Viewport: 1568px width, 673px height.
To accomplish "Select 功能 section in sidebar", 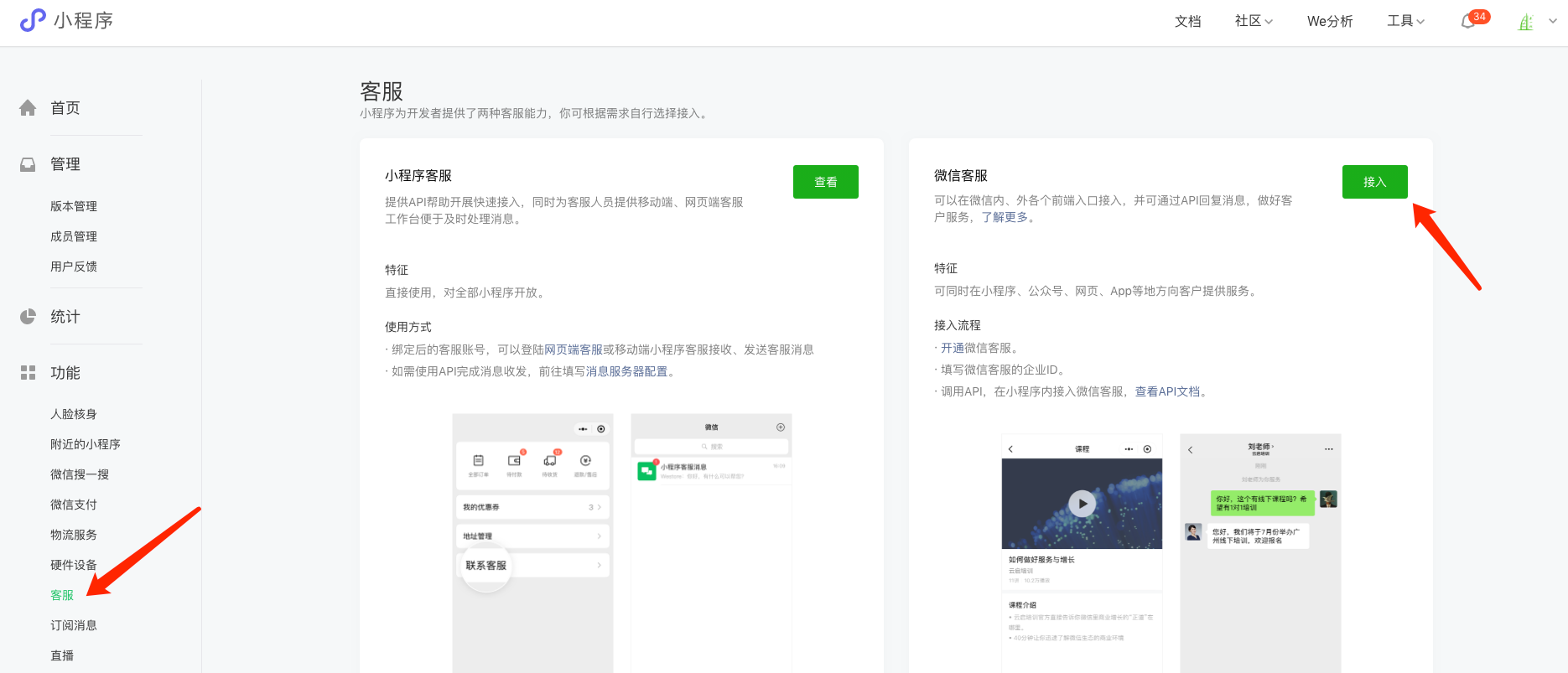I will point(65,373).
